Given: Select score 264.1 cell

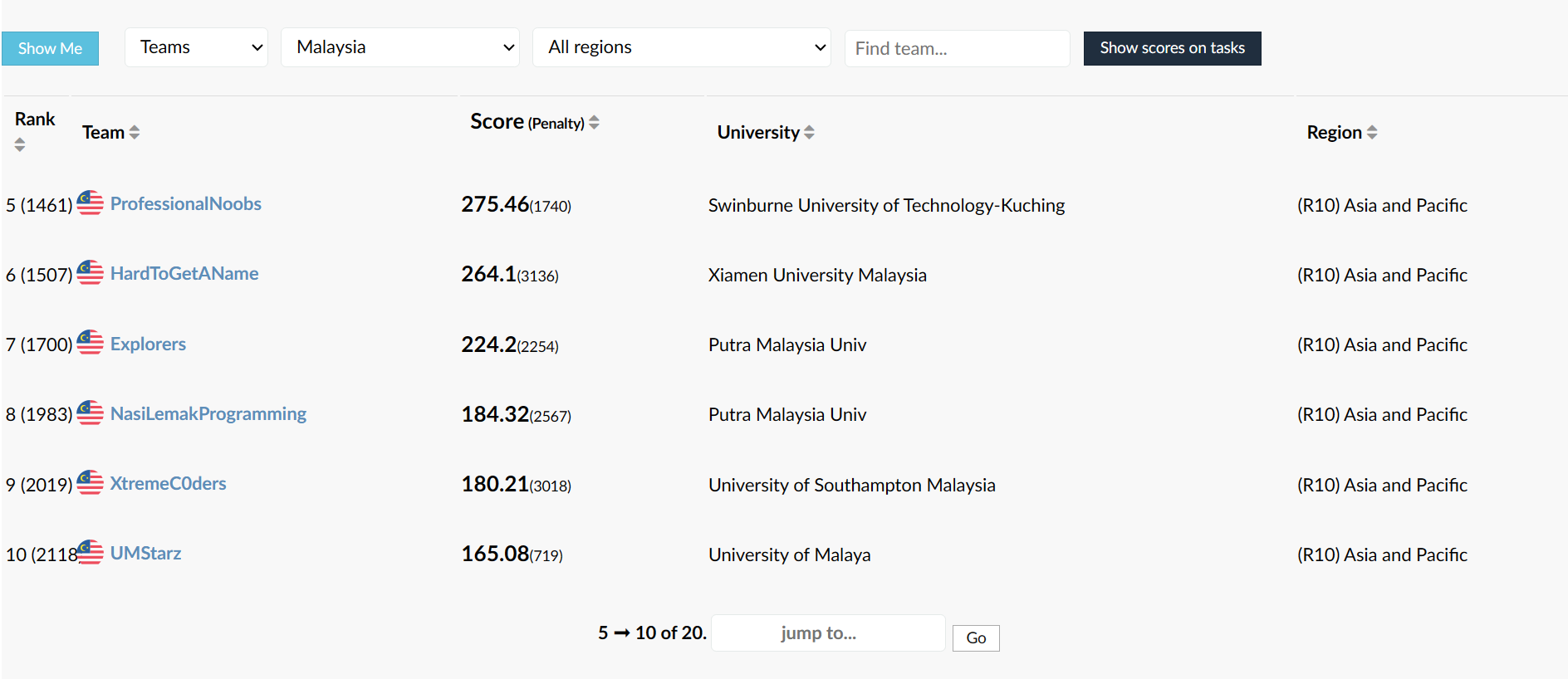Looking at the screenshot, I should pos(510,274).
